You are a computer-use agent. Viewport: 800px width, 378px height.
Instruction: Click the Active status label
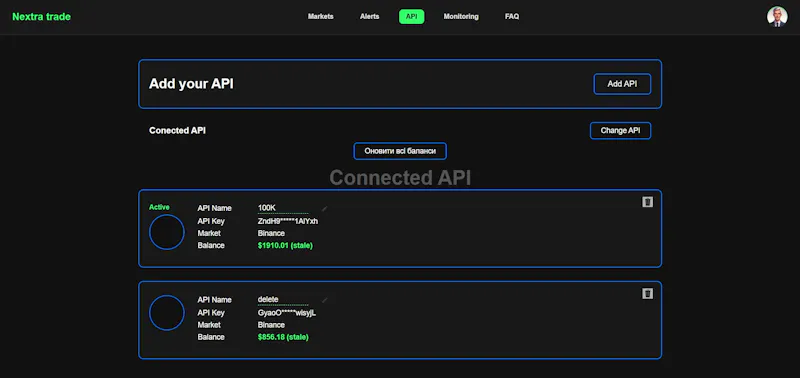tap(159, 207)
